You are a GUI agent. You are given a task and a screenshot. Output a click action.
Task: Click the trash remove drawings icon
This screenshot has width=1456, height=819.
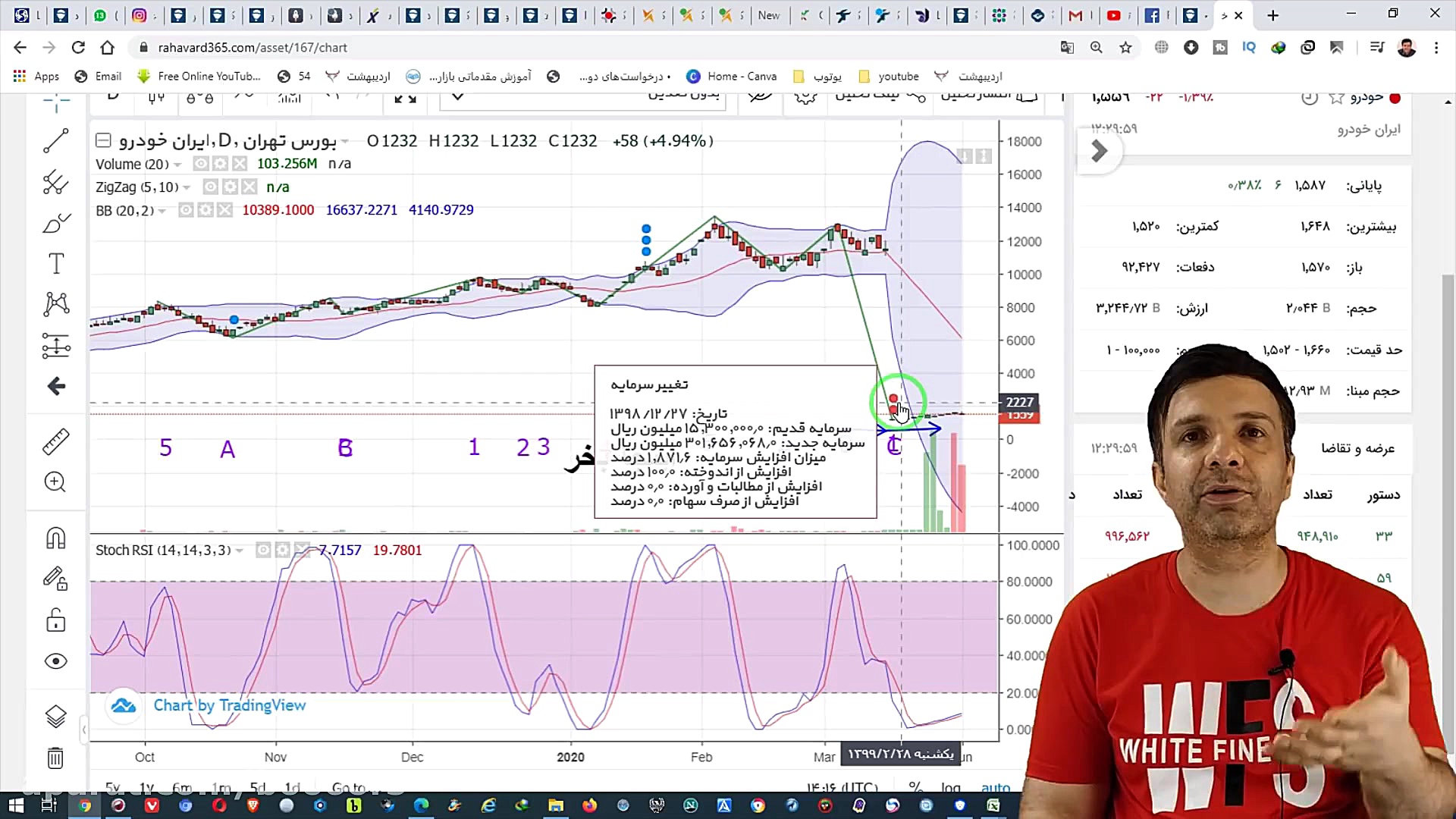click(55, 758)
